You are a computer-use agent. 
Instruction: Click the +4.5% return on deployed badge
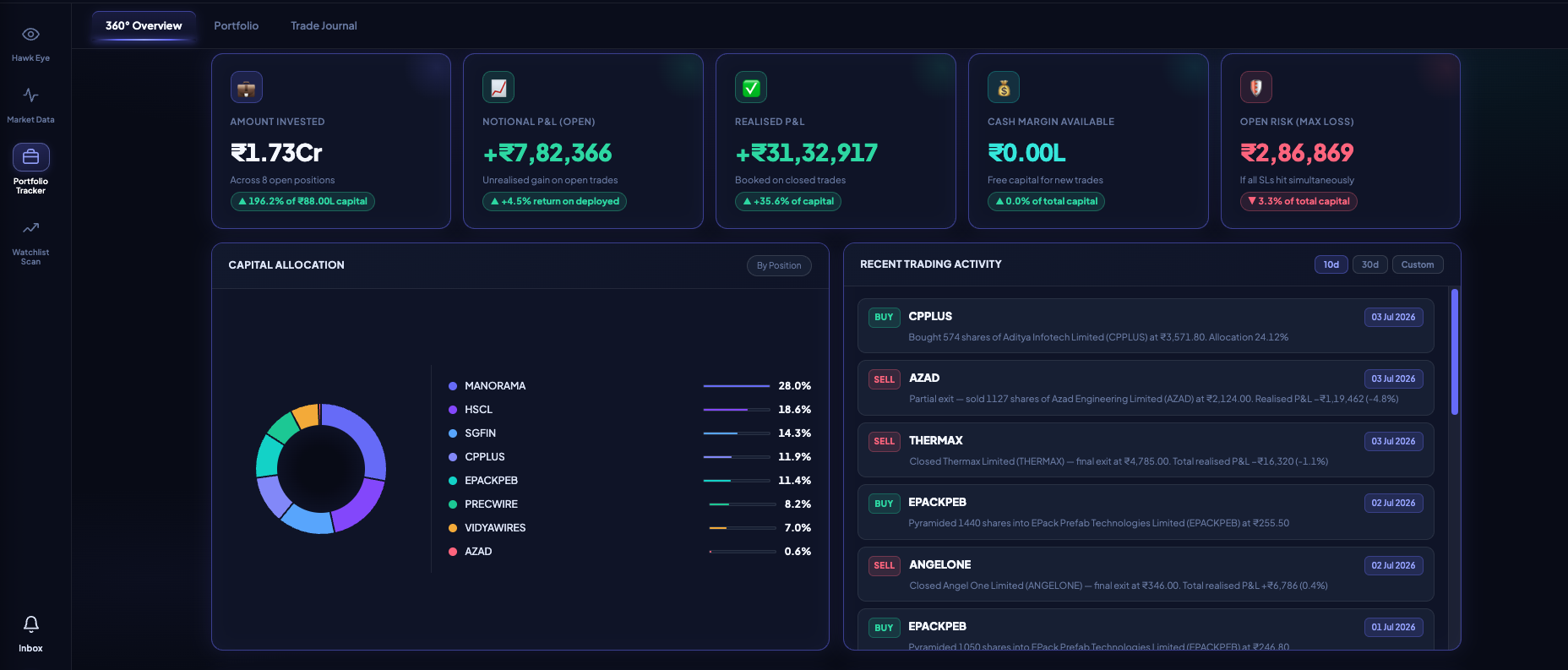554,201
